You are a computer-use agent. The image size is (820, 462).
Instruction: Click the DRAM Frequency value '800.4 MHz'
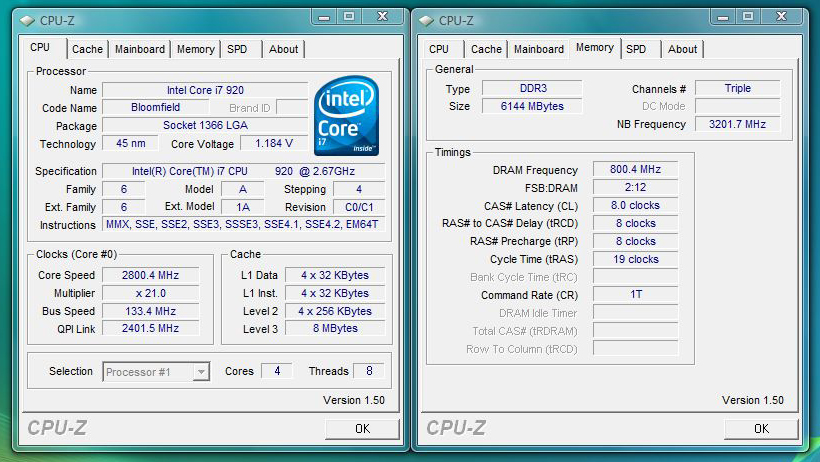(x=635, y=170)
